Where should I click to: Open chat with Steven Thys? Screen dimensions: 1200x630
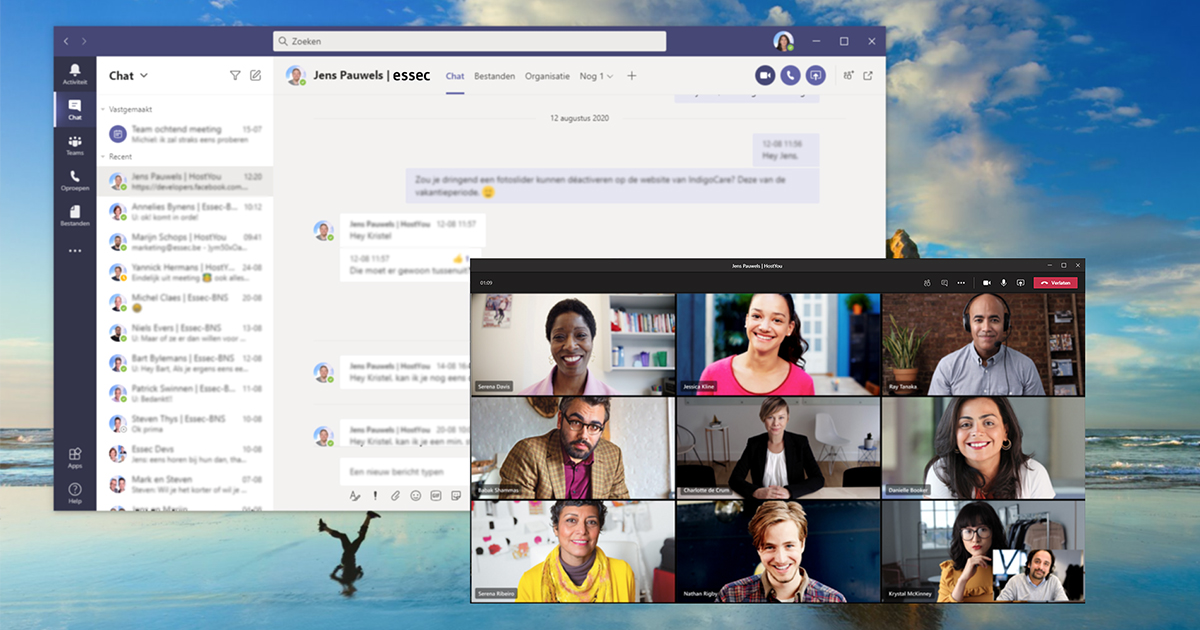pos(185,424)
